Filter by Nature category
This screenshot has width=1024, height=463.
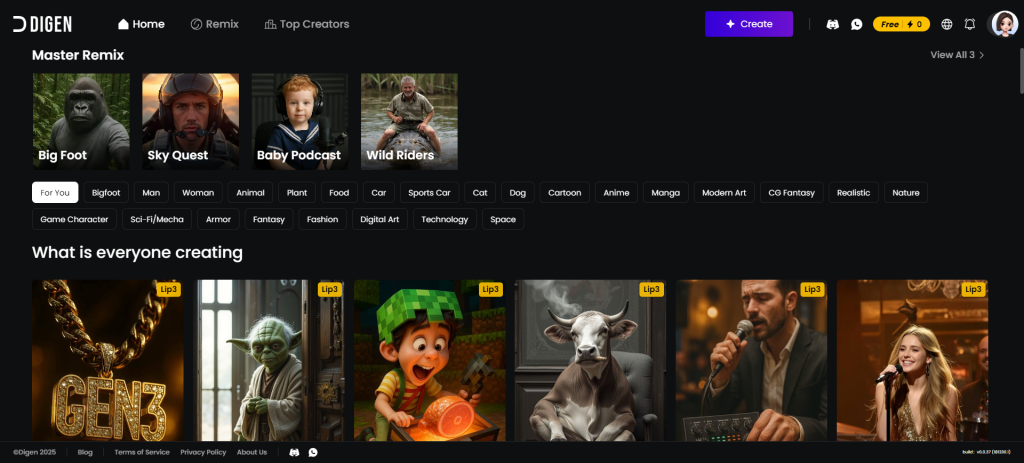pyautogui.click(x=906, y=193)
